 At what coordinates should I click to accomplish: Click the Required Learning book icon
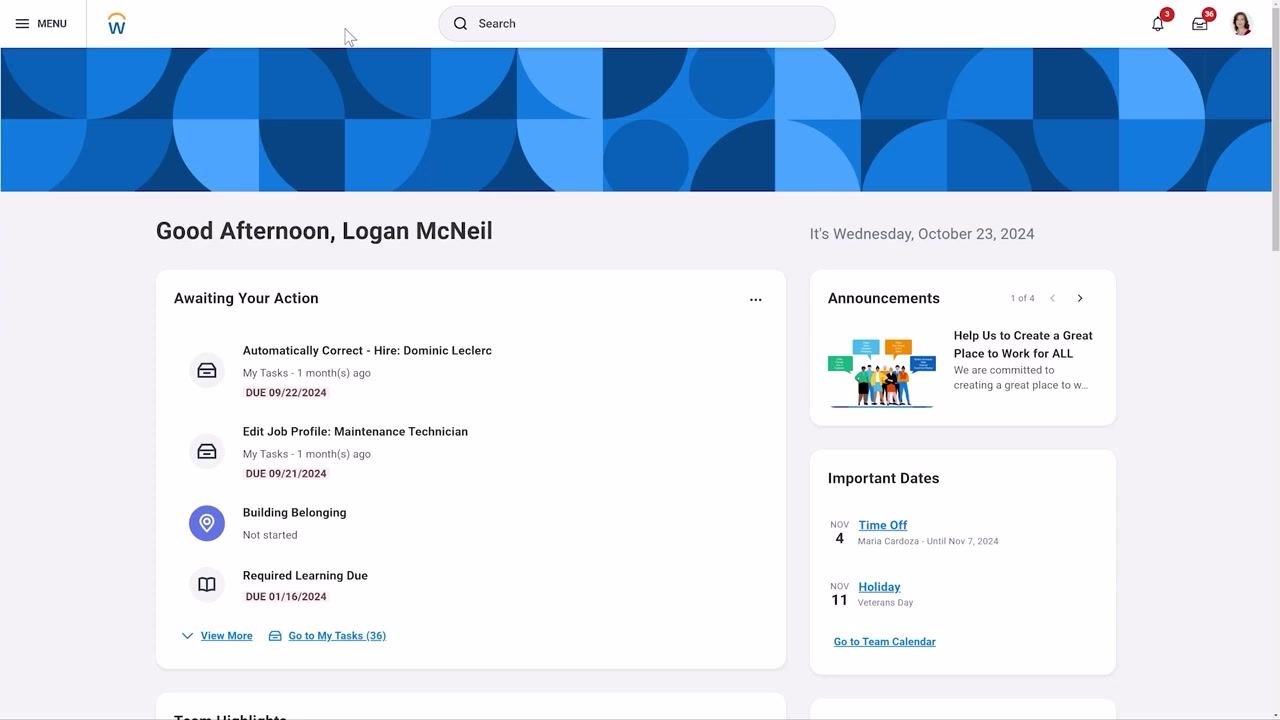[x=207, y=585]
